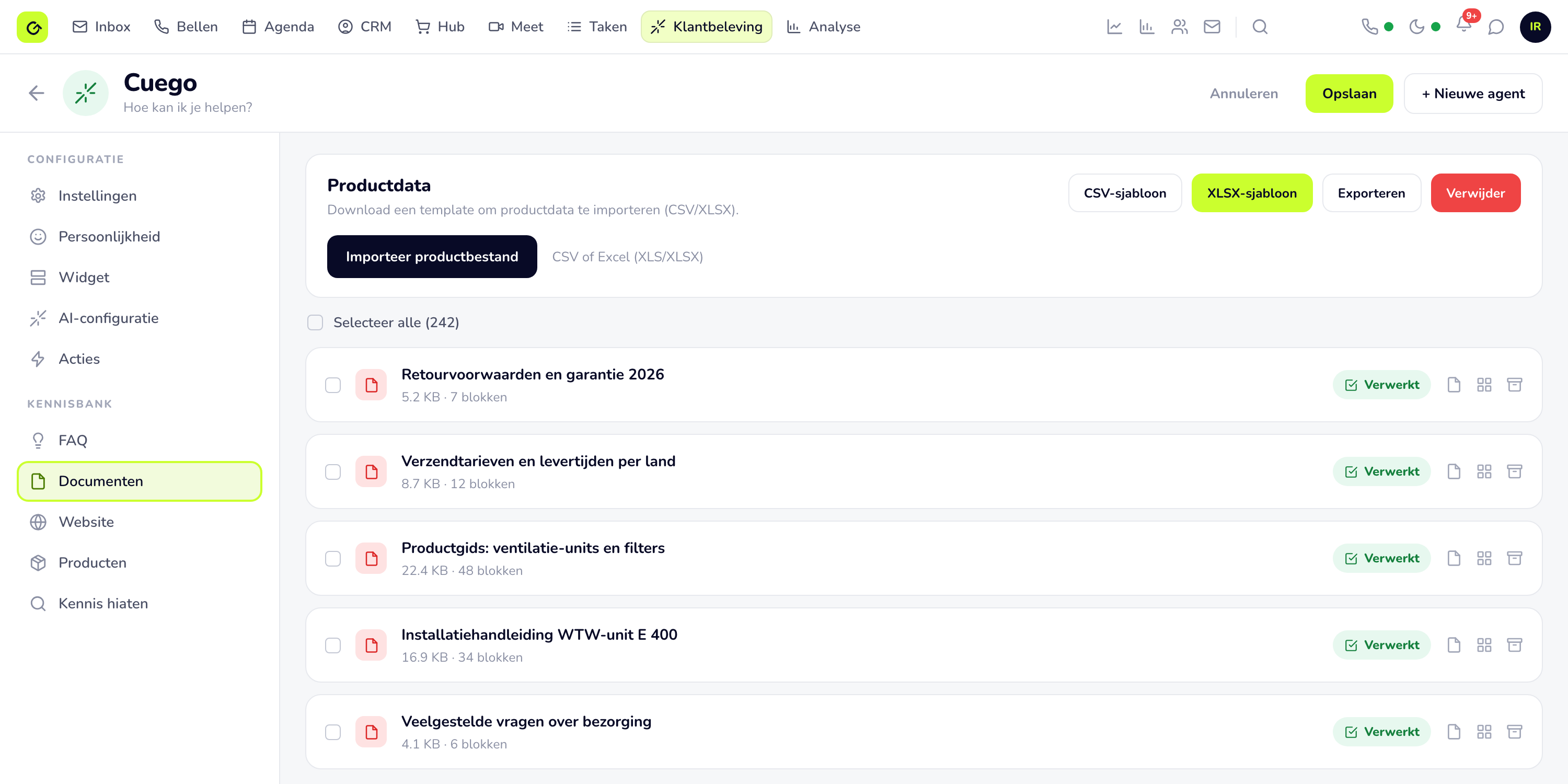Screen dimensions: 1568x784
Task: Select checkbox for Verzendtarieven en levertijden per land
Action: coord(333,472)
